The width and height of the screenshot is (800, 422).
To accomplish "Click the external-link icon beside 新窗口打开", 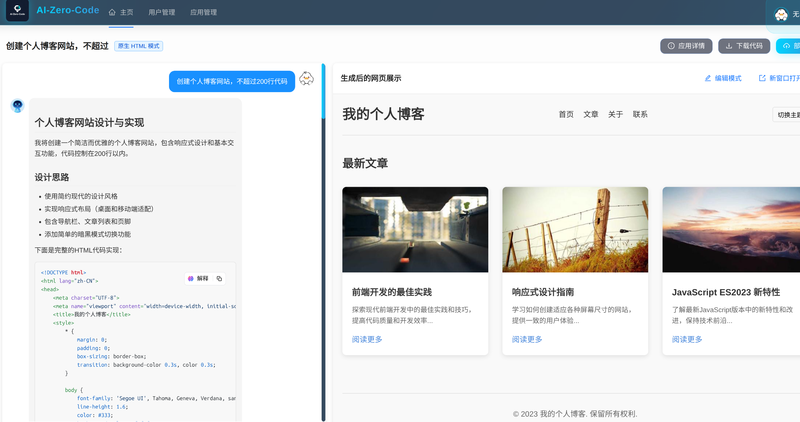I will 762,78.
